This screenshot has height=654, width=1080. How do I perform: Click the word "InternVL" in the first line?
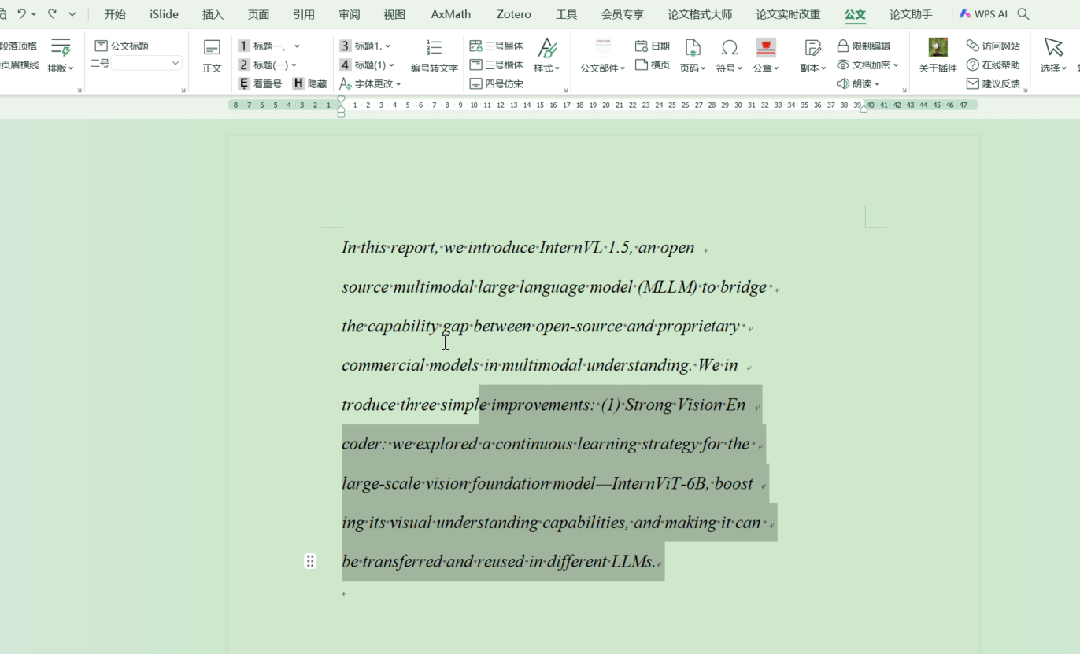coord(571,247)
